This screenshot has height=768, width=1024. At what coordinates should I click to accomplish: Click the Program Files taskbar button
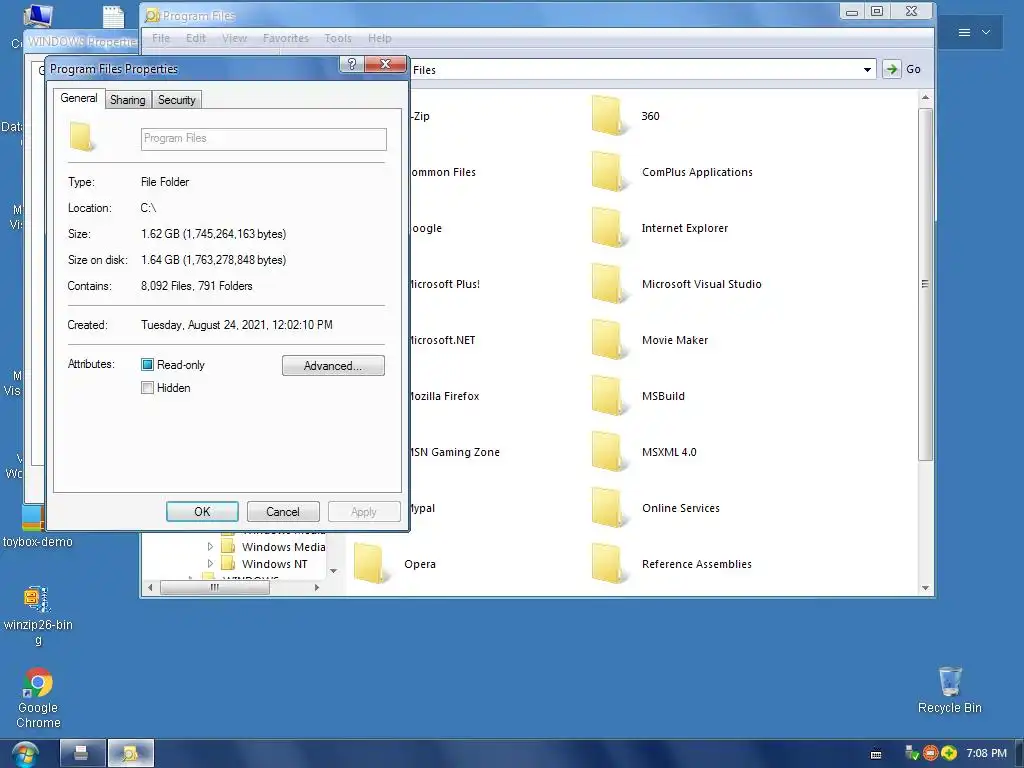click(x=131, y=754)
